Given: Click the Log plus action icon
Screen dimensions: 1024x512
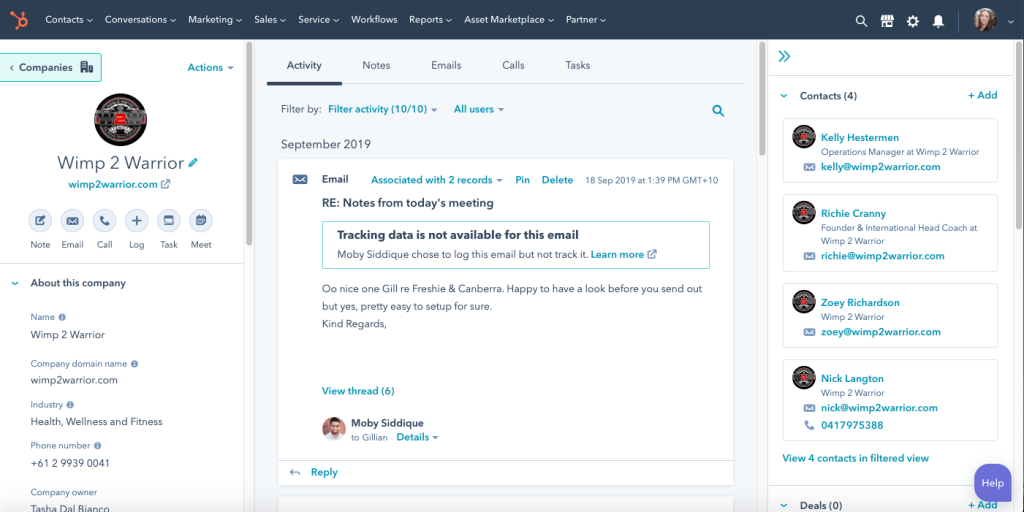Looking at the screenshot, I should point(136,221).
